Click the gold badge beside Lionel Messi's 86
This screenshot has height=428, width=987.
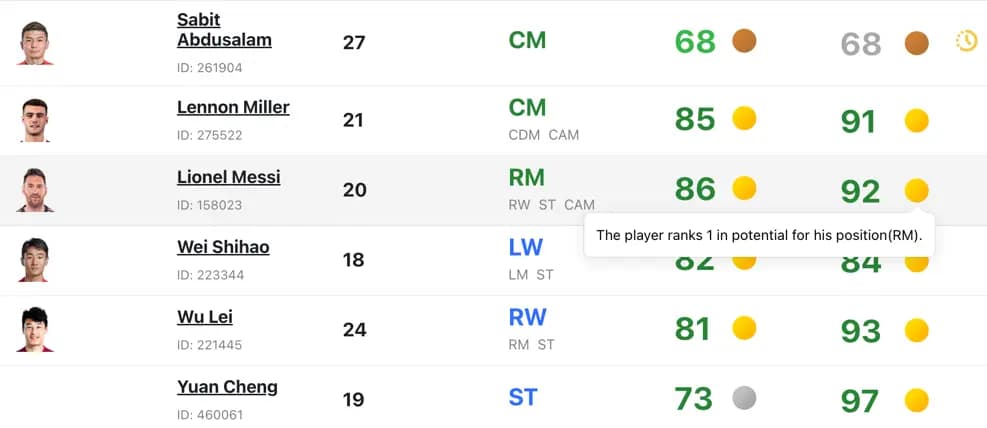pos(744,188)
